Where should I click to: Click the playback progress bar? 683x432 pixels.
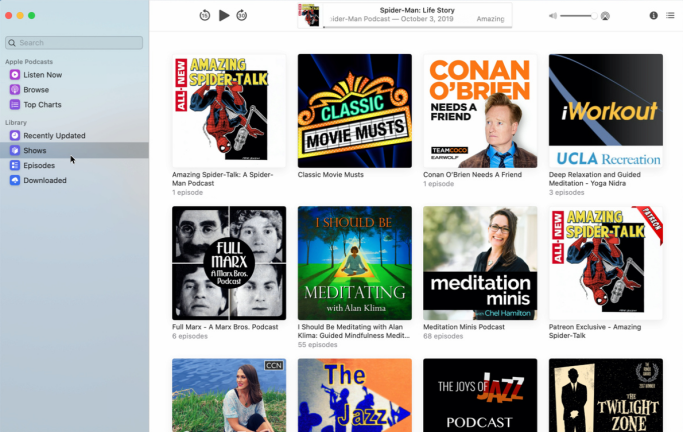point(417,27)
